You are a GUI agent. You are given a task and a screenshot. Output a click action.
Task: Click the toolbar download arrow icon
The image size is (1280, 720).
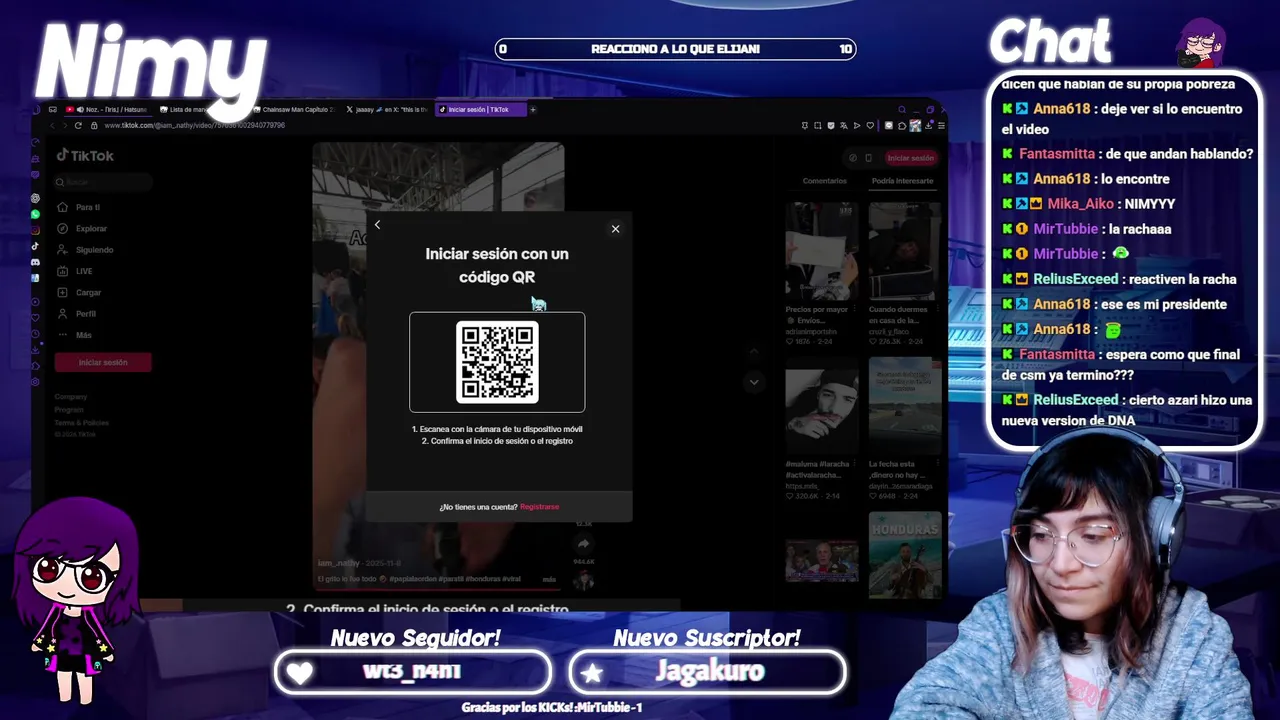click(928, 126)
